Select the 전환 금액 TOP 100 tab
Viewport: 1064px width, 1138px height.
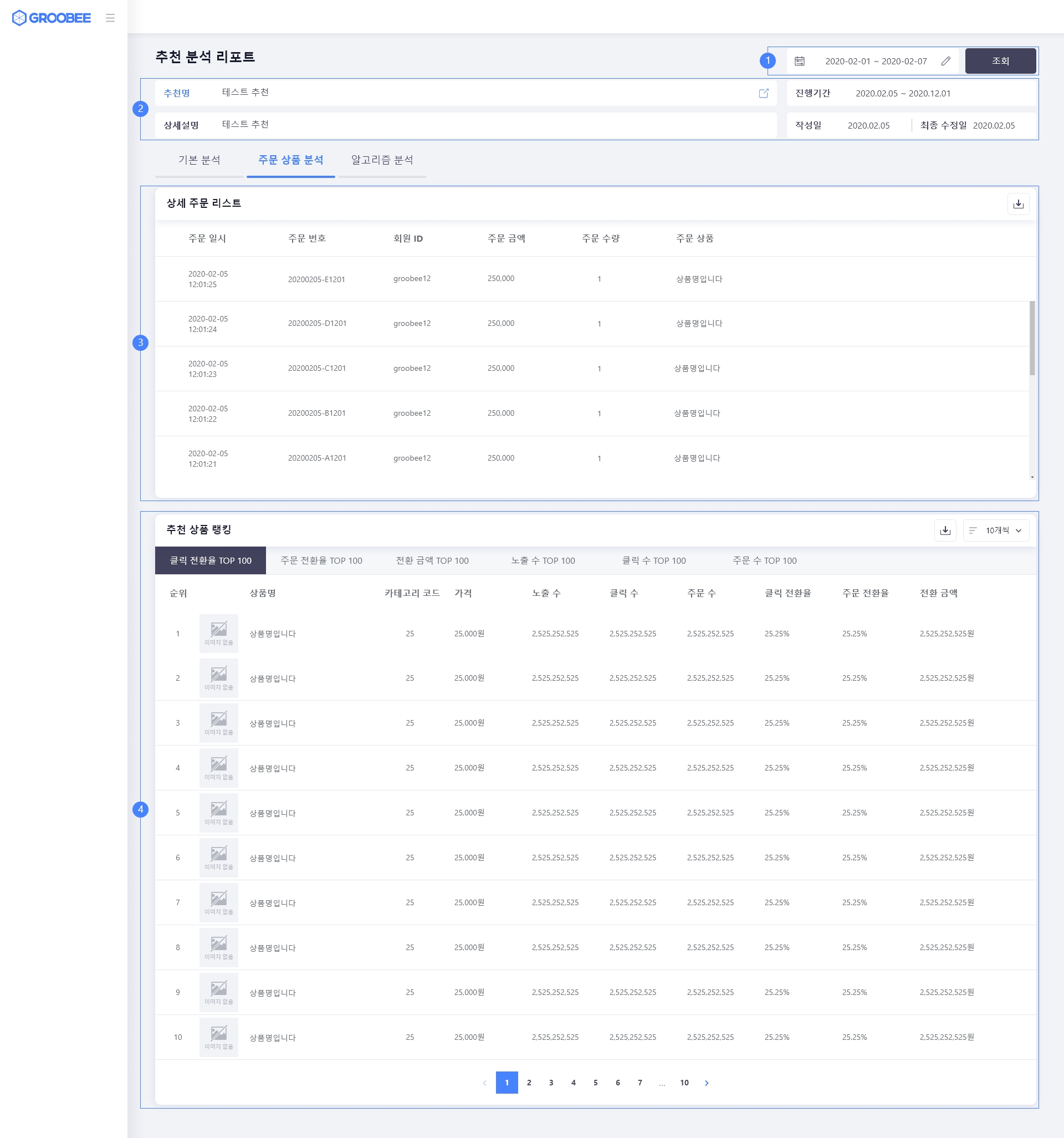432,560
